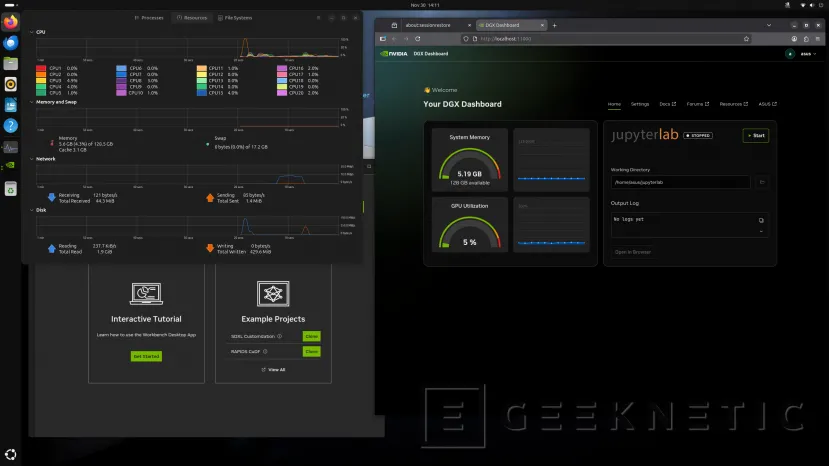
Task: Reload the DGX Dashboard page in Firefox
Action: pos(418,39)
